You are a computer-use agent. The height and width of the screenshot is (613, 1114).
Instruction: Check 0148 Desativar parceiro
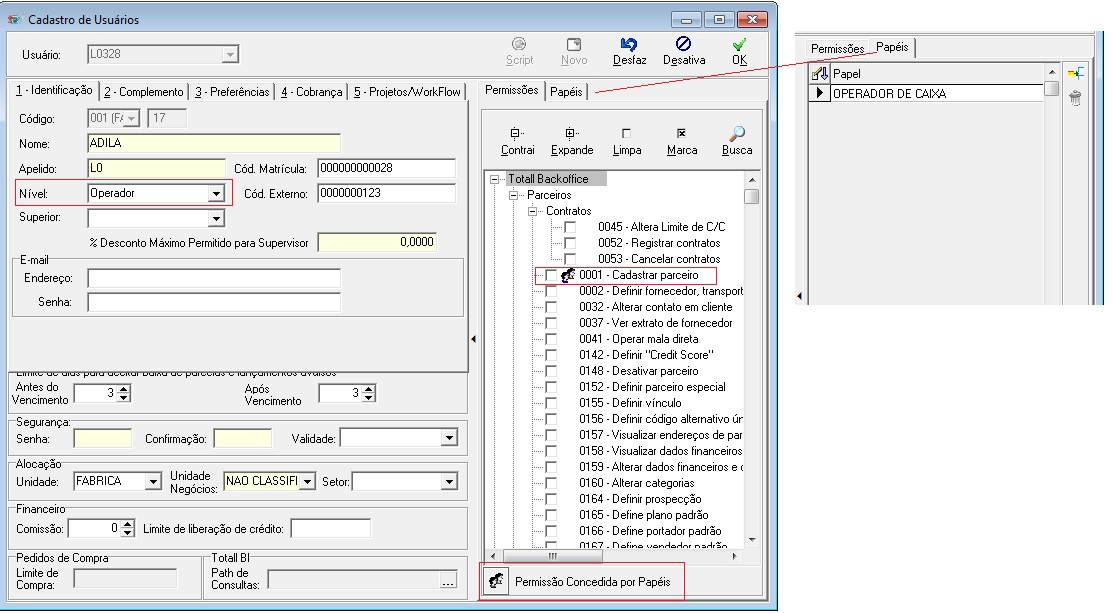pos(551,371)
